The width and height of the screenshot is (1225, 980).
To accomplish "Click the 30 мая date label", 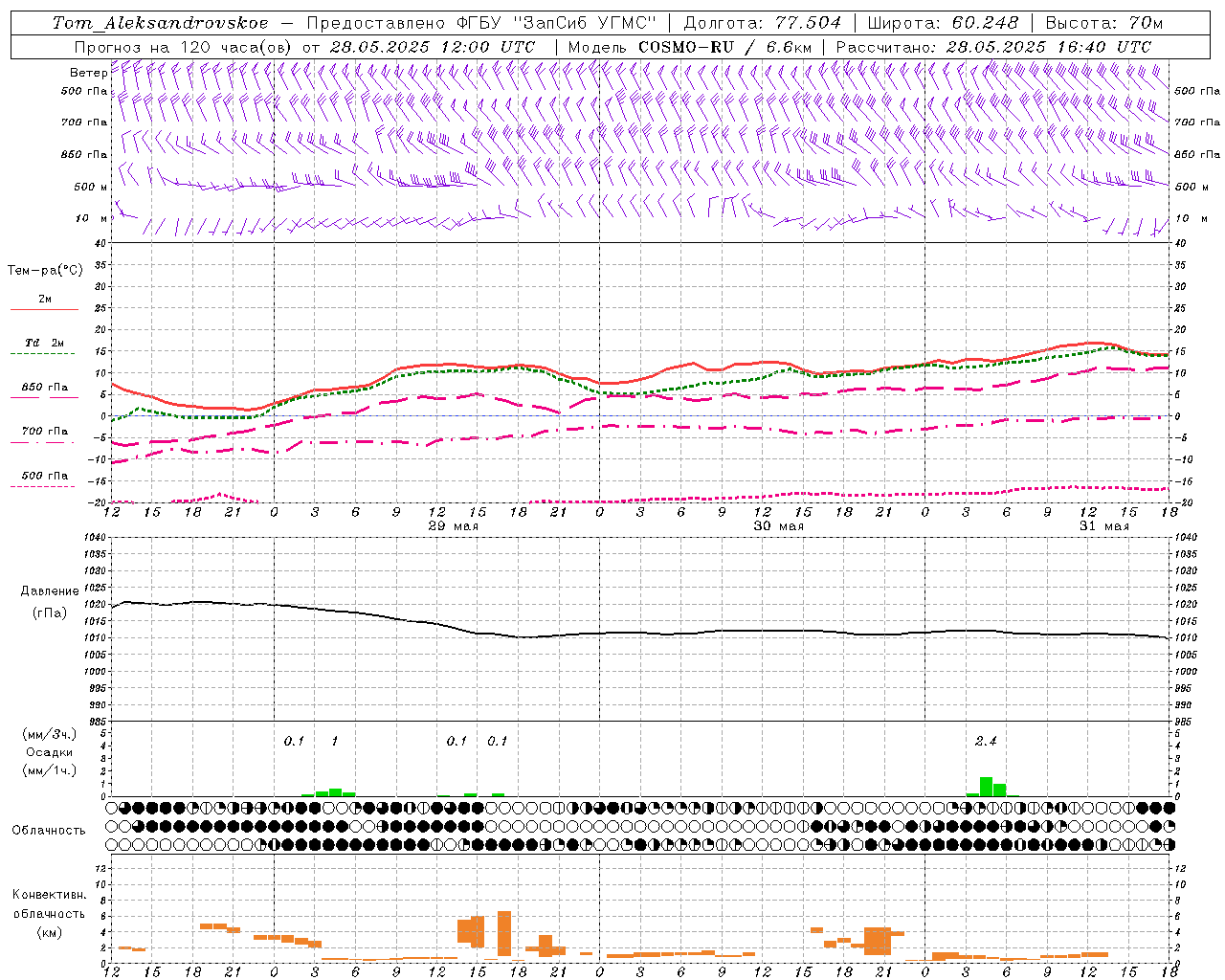I will (779, 526).
